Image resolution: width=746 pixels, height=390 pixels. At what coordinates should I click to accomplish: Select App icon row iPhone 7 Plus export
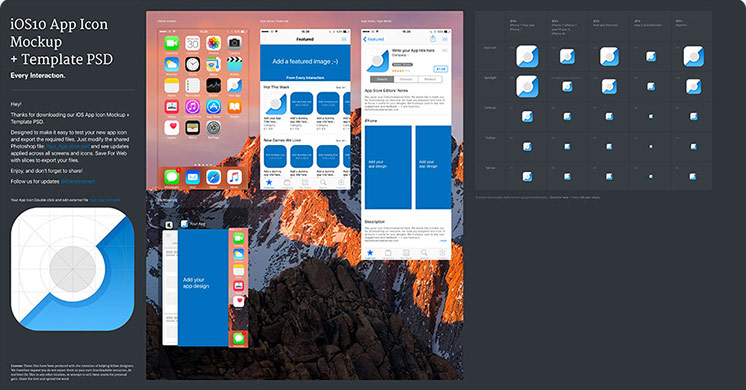point(527,56)
